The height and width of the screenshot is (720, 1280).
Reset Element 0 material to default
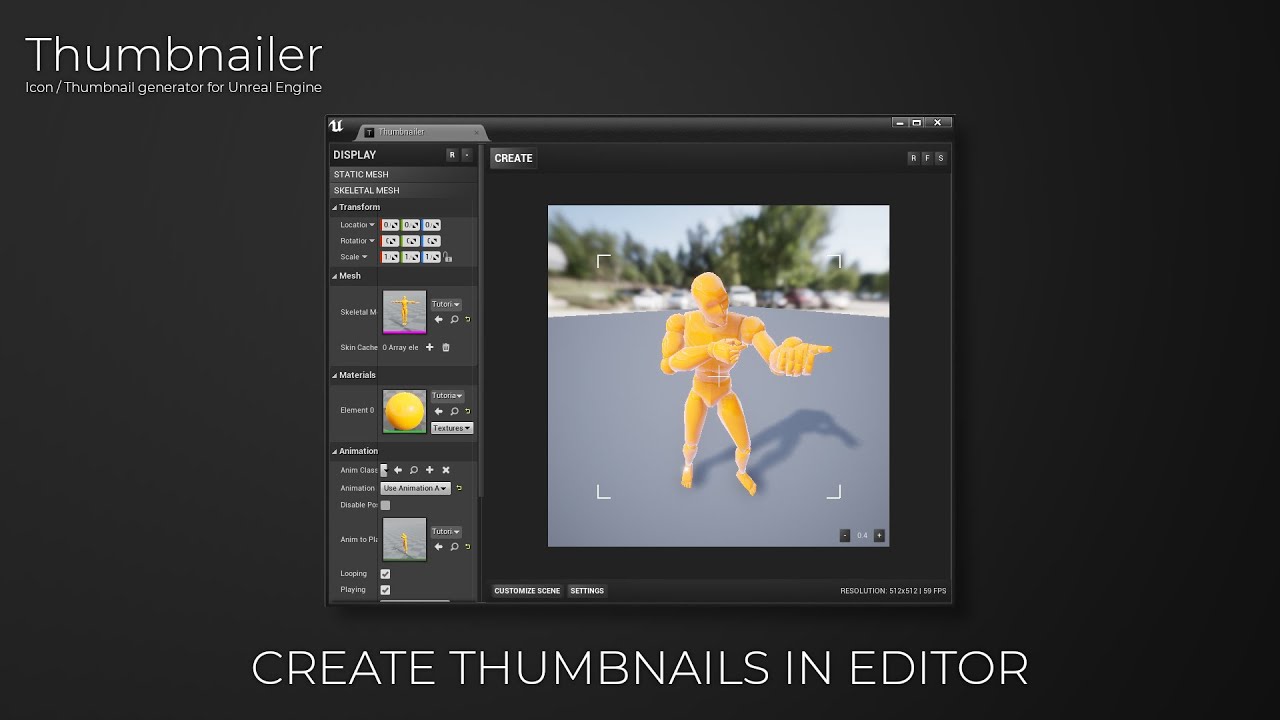pyautogui.click(x=467, y=411)
